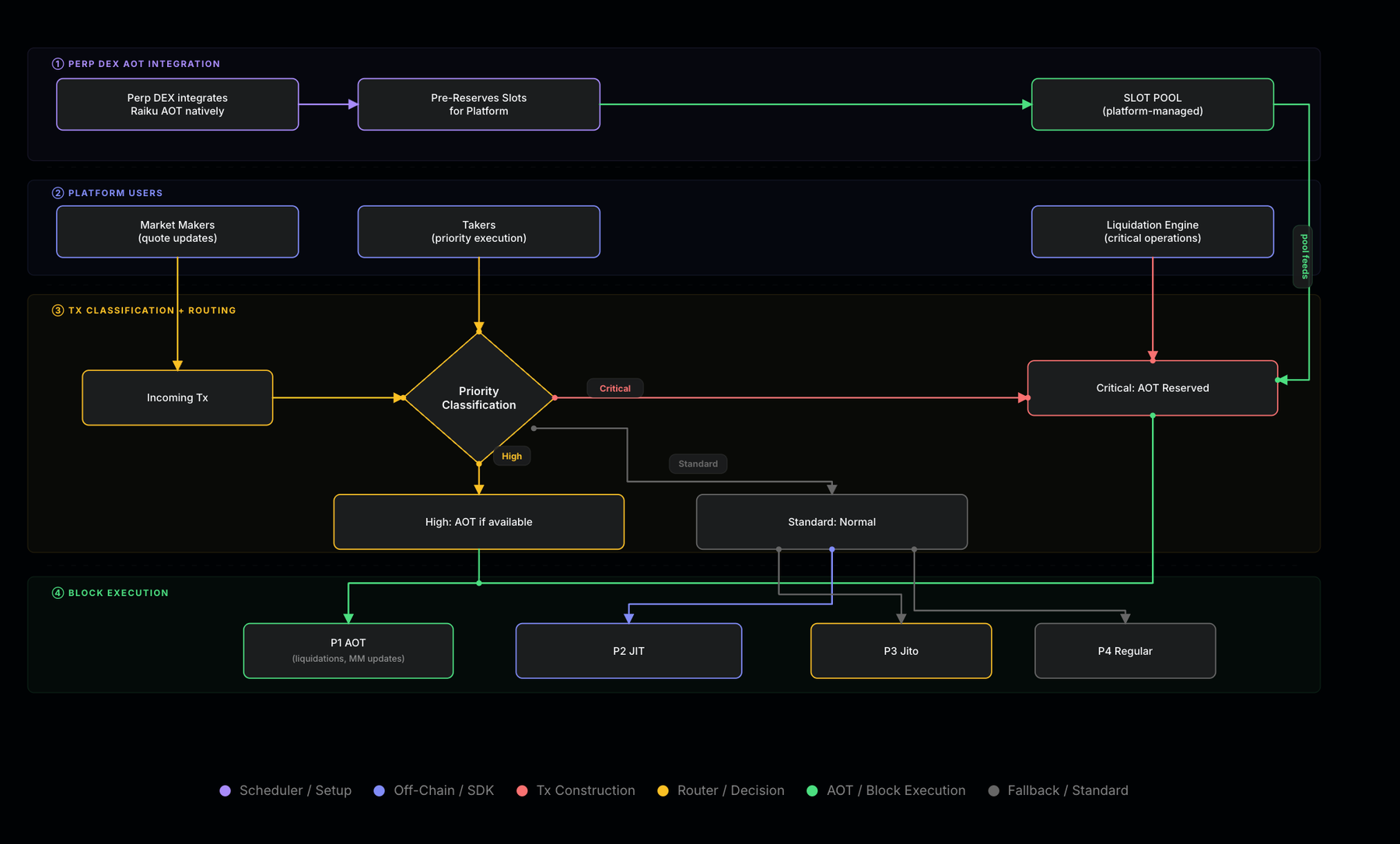Click the purple Scheduler / Setup legend dot
Viewport: 1400px width, 844px height.
pos(225,790)
